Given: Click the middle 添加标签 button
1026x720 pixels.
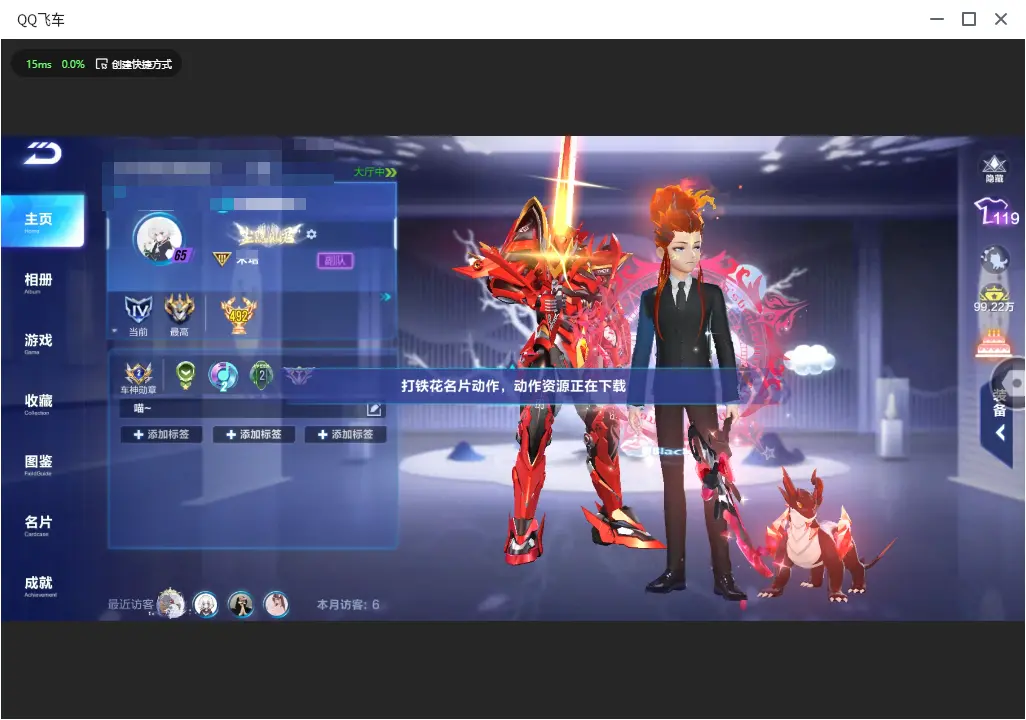Looking at the screenshot, I should point(253,435).
